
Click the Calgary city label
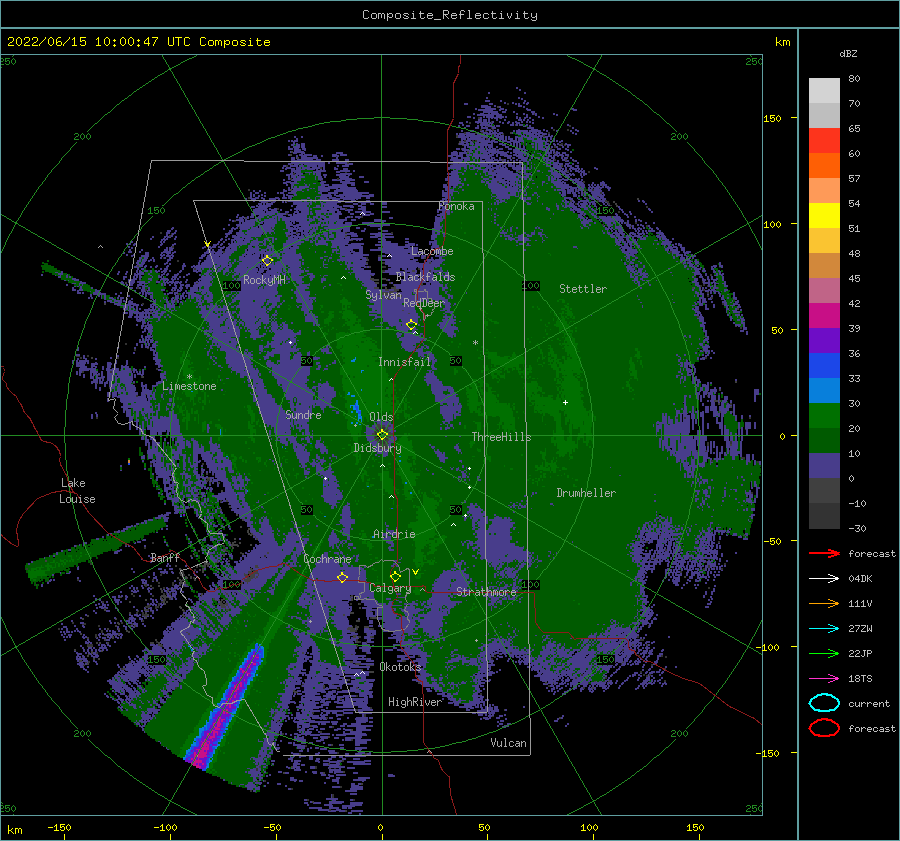point(390,588)
